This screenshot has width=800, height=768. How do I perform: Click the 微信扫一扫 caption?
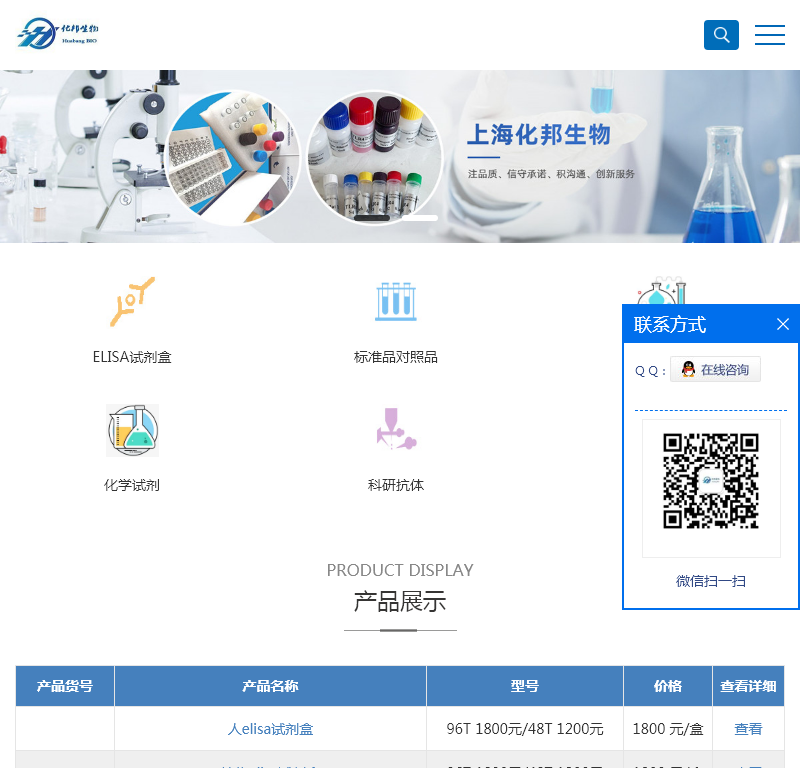[x=711, y=581]
